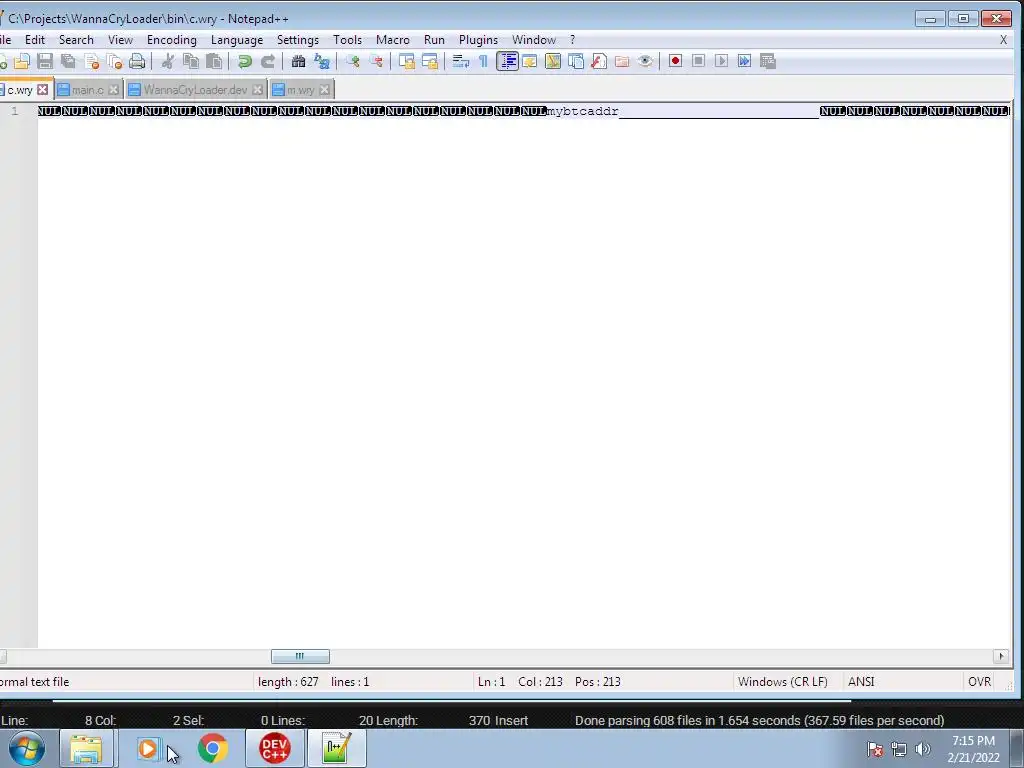Image resolution: width=1024 pixels, height=768 pixels.
Task: Open the Plugins menu
Action: [478, 40]
